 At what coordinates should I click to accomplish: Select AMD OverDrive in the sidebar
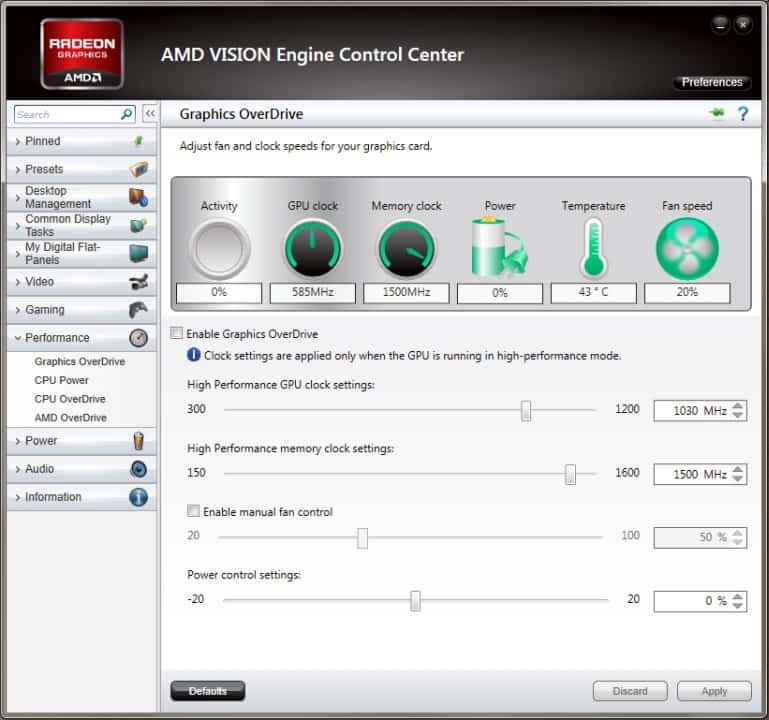(x=70, y=418)
